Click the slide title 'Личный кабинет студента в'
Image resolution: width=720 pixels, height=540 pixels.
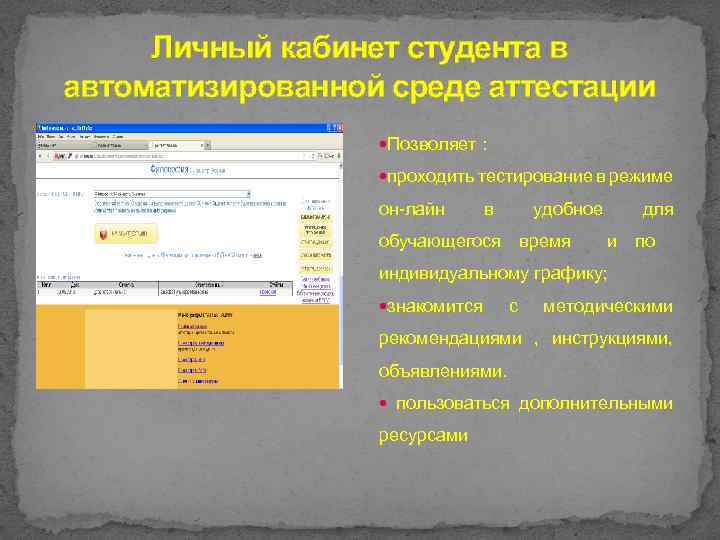pyautogui.click(x=360, y=47)
